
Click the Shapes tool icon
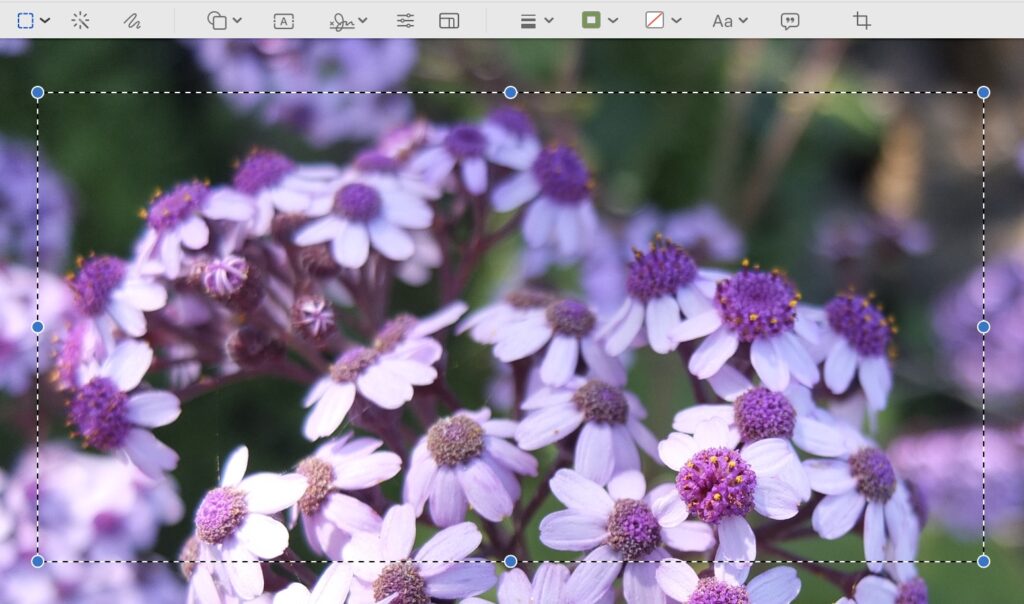tap(217, 21)
